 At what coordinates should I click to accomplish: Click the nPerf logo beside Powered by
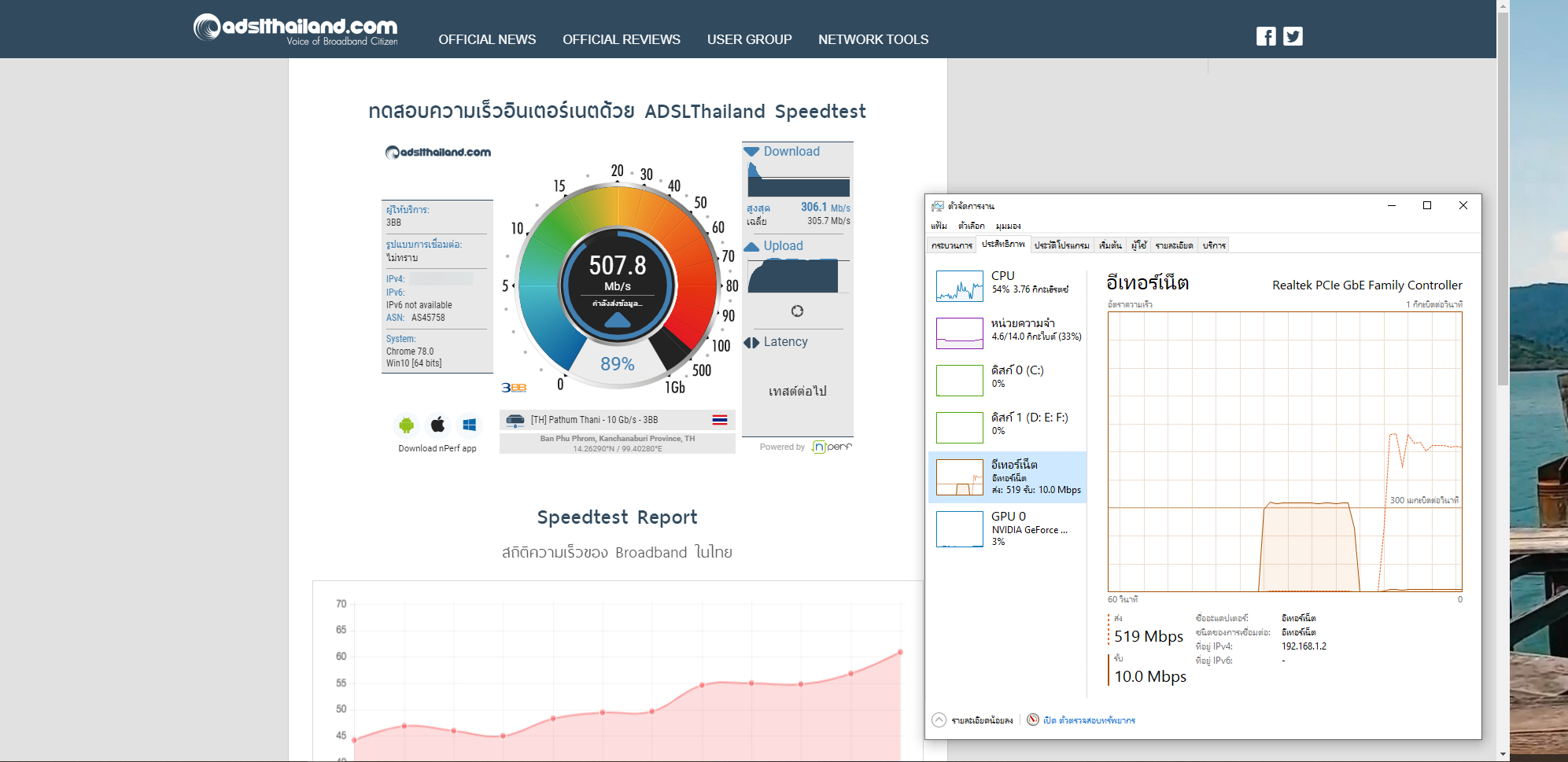[x=832, y=447]
